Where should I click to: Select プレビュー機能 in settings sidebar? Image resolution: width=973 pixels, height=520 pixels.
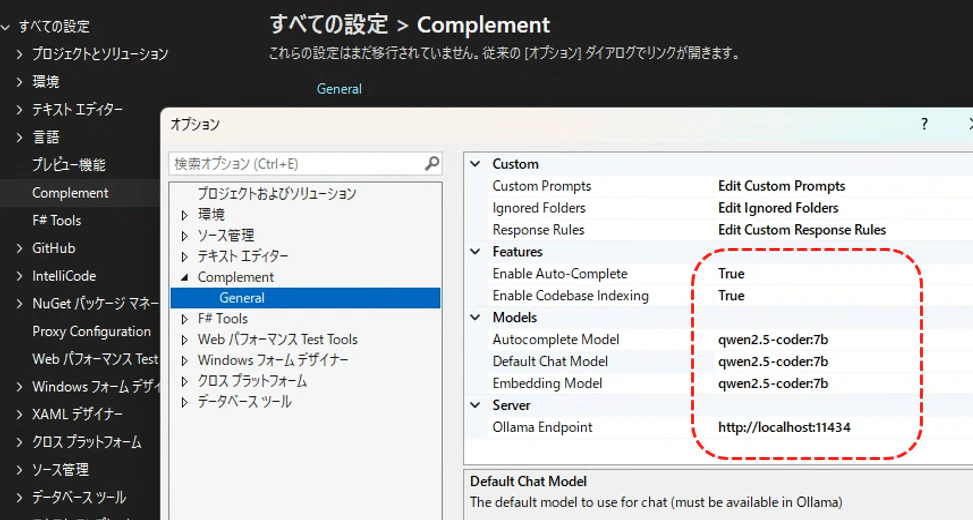click(69, 165)
